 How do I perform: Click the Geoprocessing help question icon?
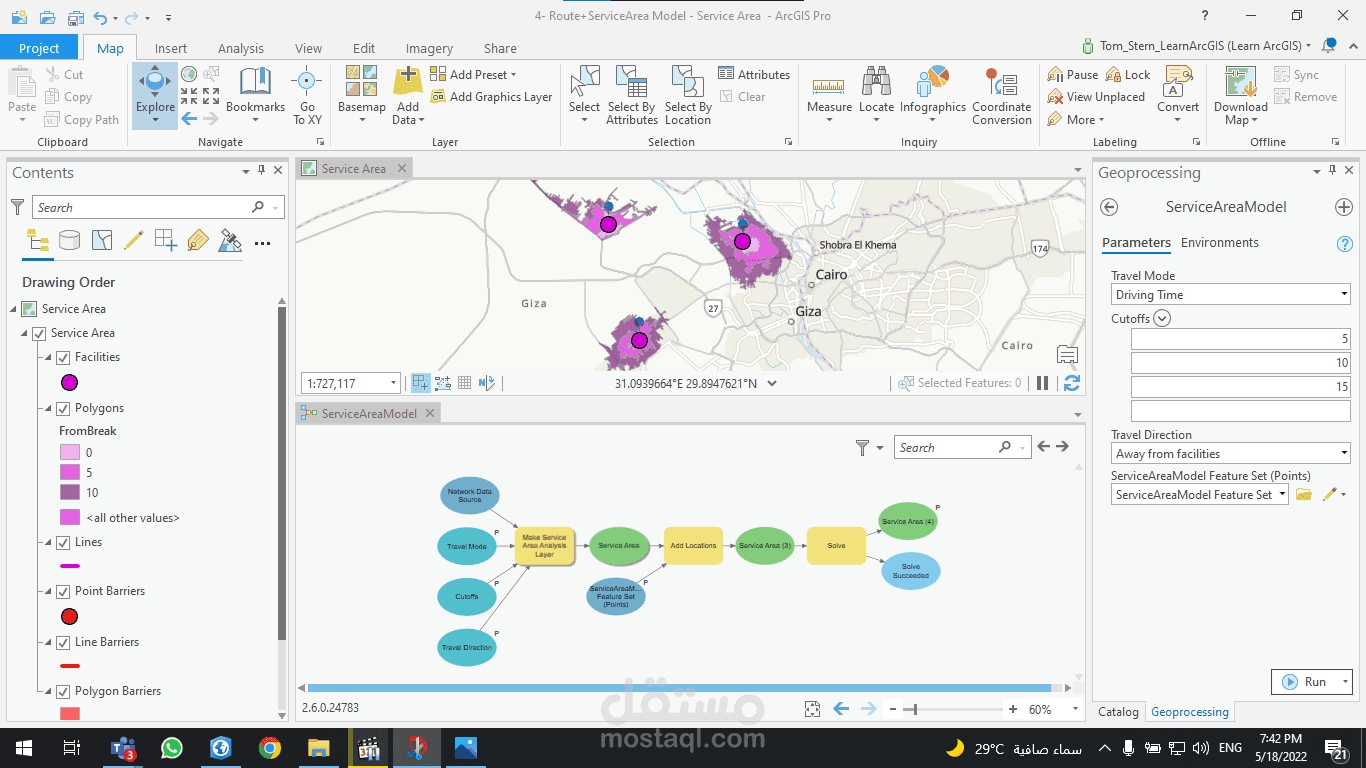(x=1344, y=243)
